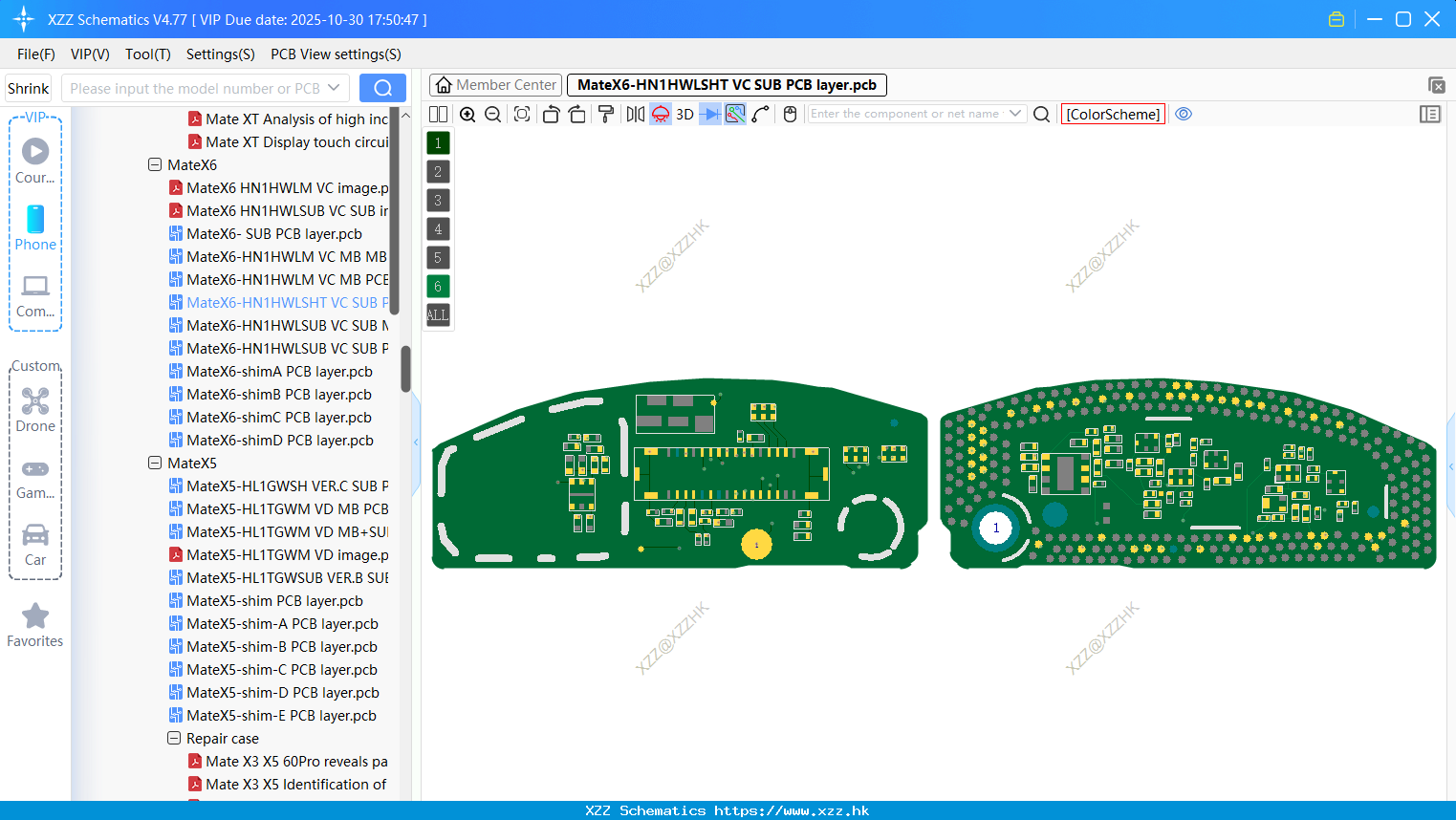Image resolution: width=1456 pixels, height=820 pixels.
Task: Open the Drone category
Action: coord(35,410)
